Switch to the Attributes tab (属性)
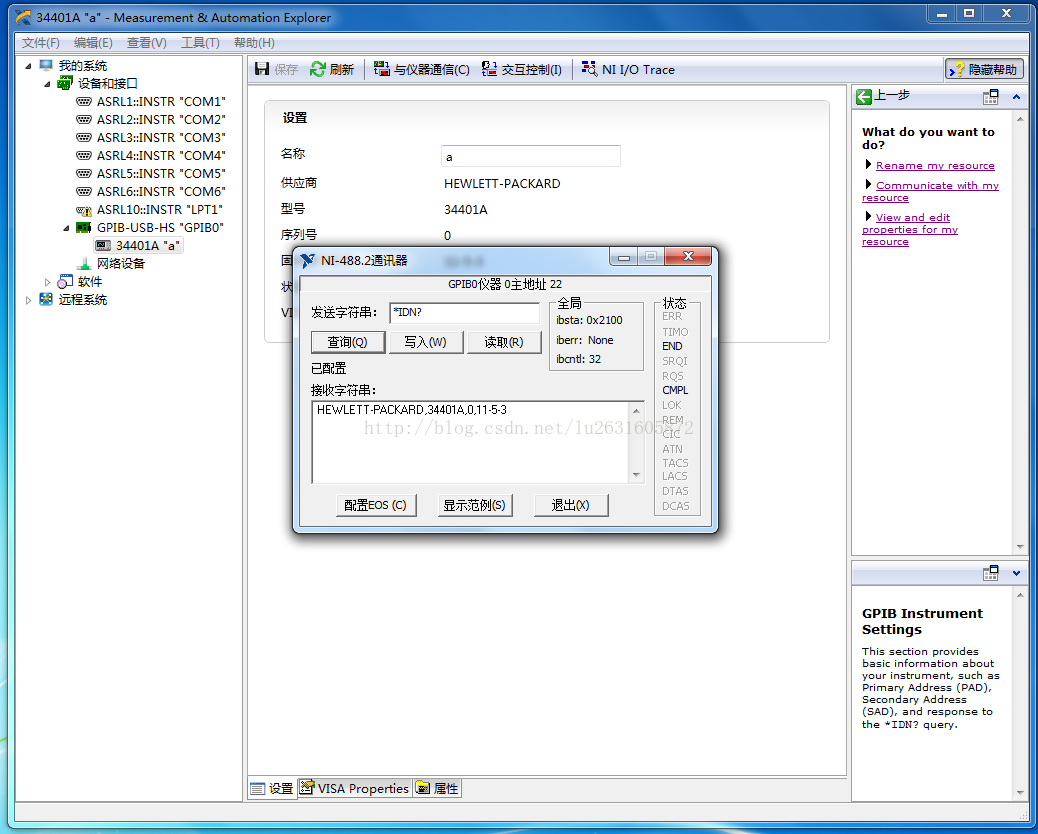The image size is (1038, 834). pos(437,788)
